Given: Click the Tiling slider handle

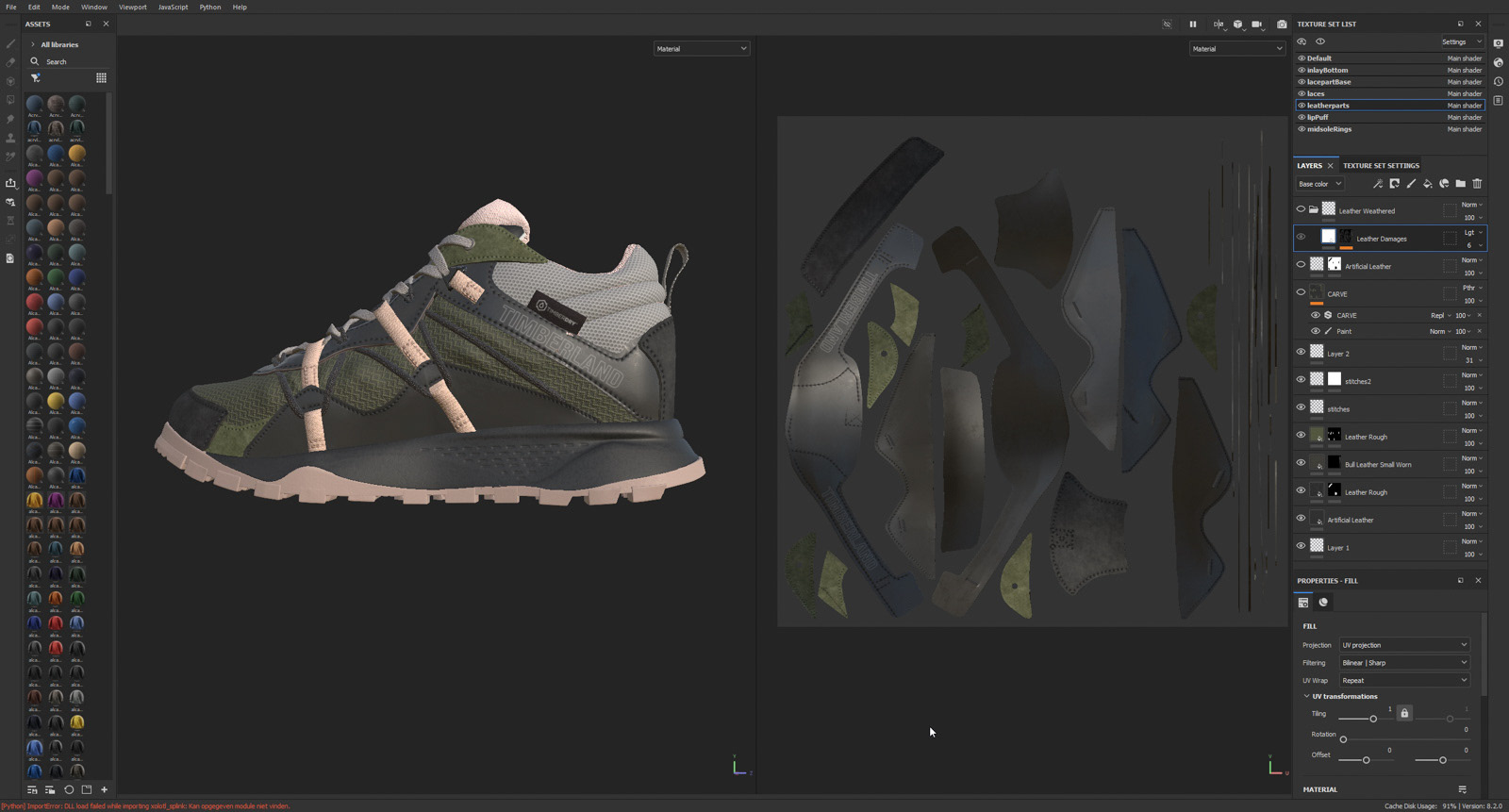Looking at the screenshot, I should (x=1373, y=720).
